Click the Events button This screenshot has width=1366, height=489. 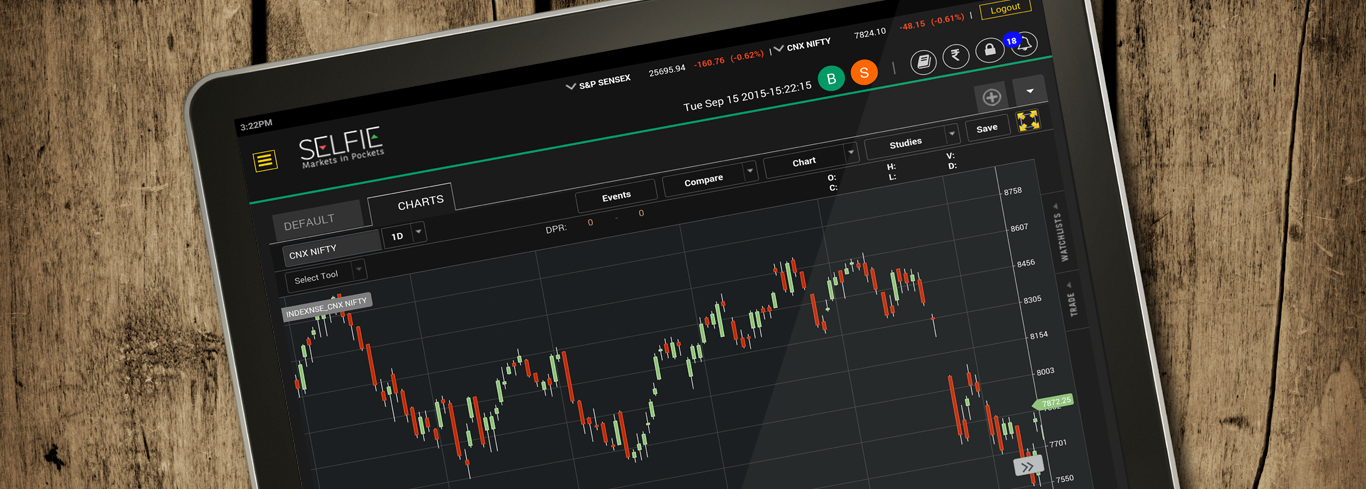pyautogui.click(x=616, y=196)
